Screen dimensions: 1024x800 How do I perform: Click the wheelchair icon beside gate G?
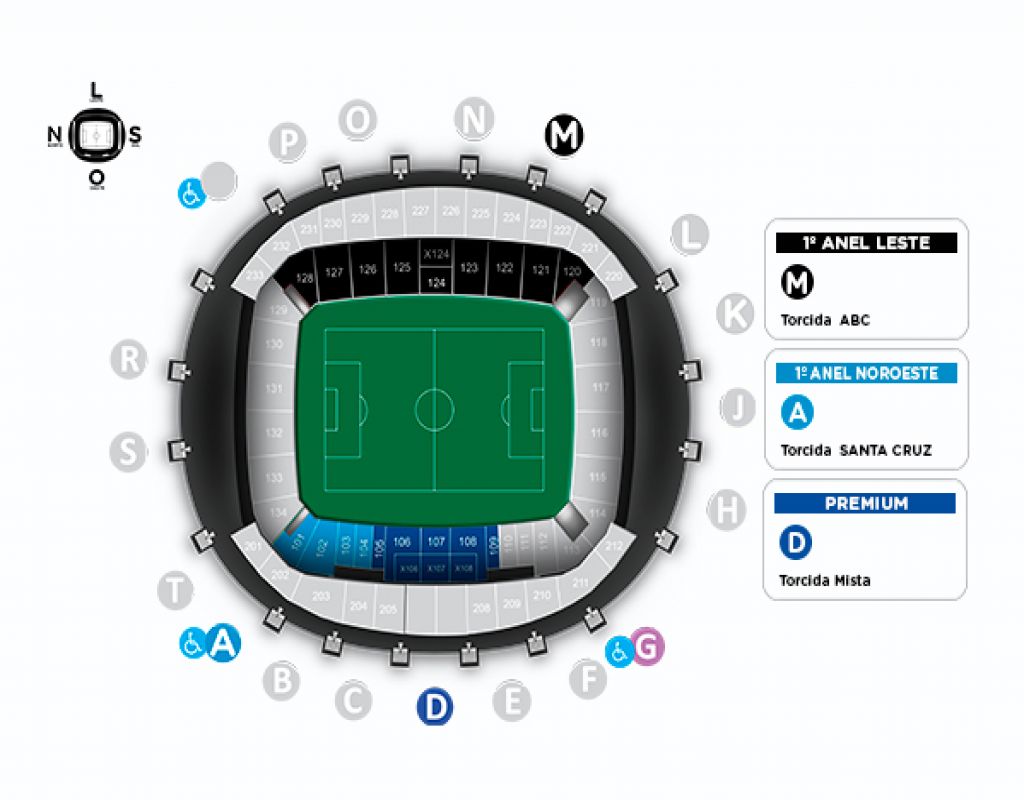(618, 652)
